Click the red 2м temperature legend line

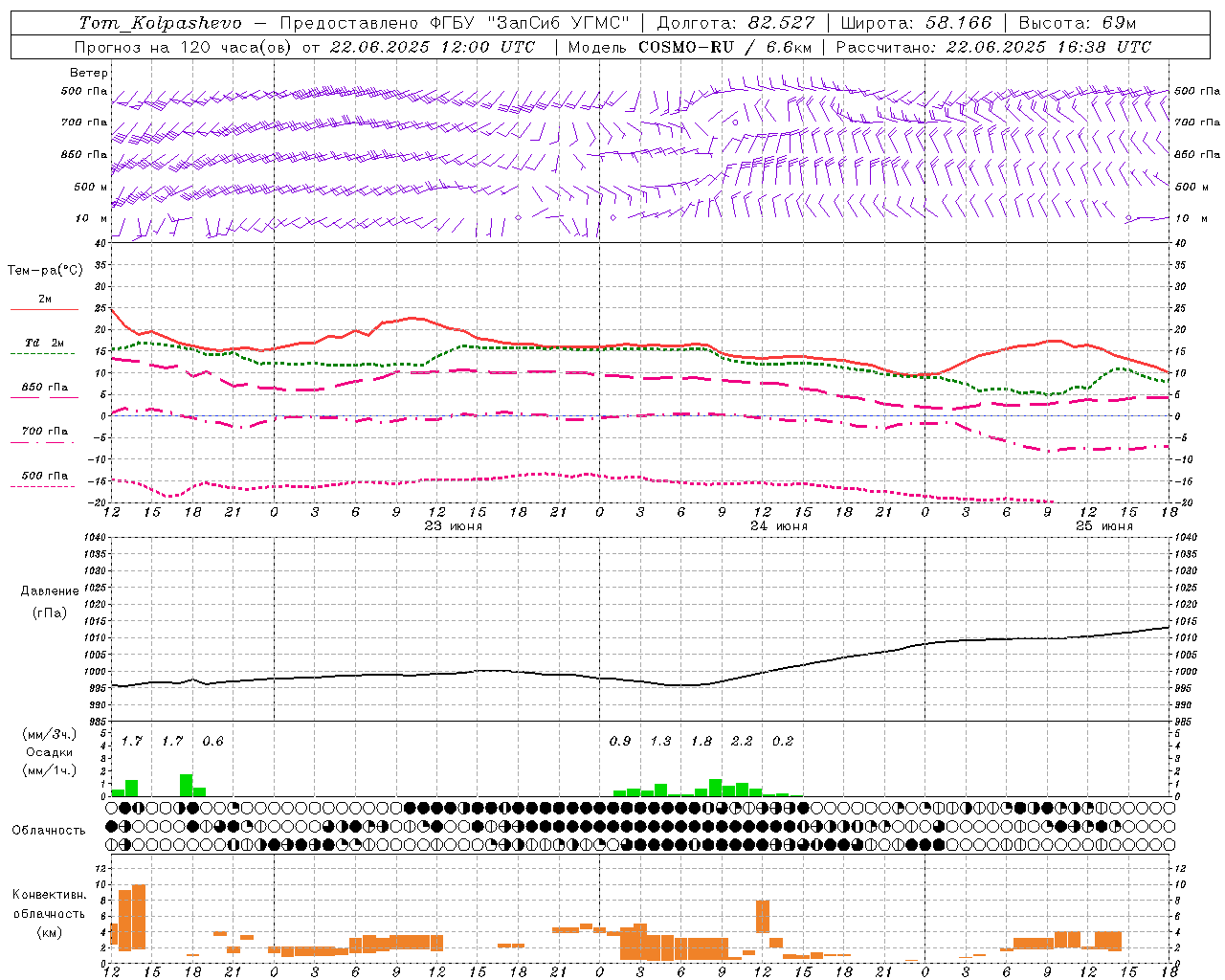45,309
